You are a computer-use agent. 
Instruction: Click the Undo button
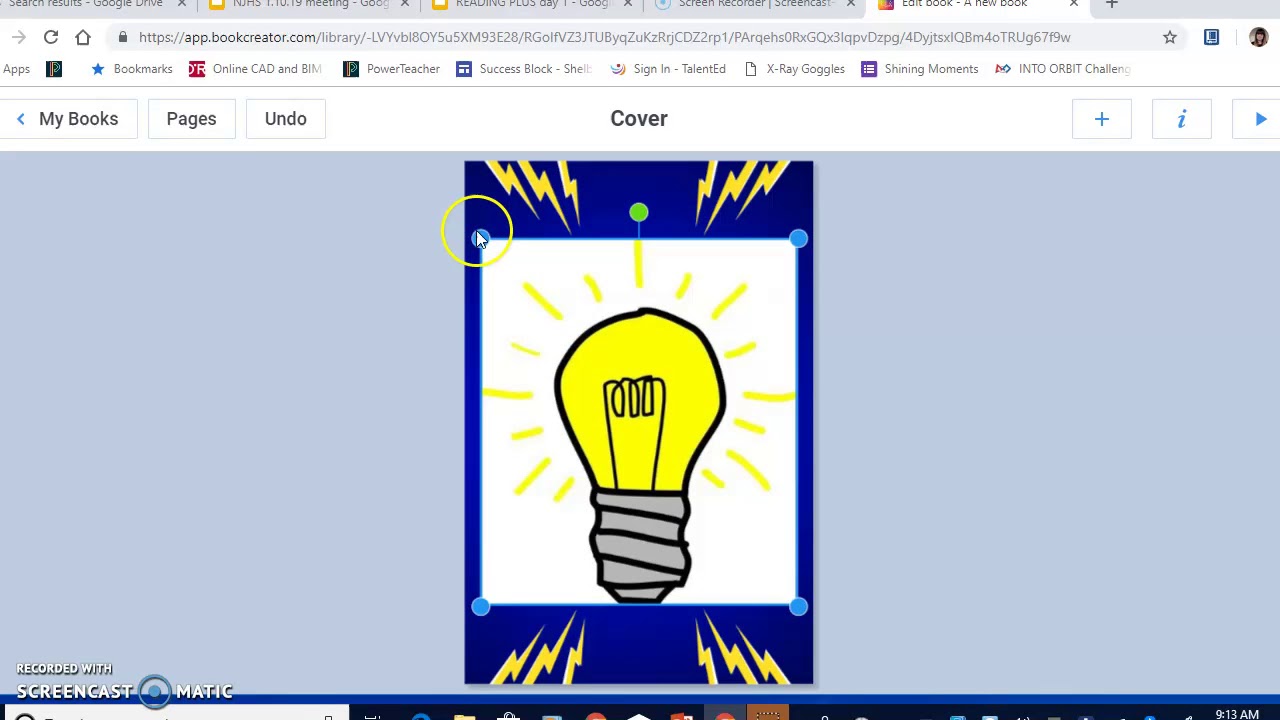[x=285, y=119]
